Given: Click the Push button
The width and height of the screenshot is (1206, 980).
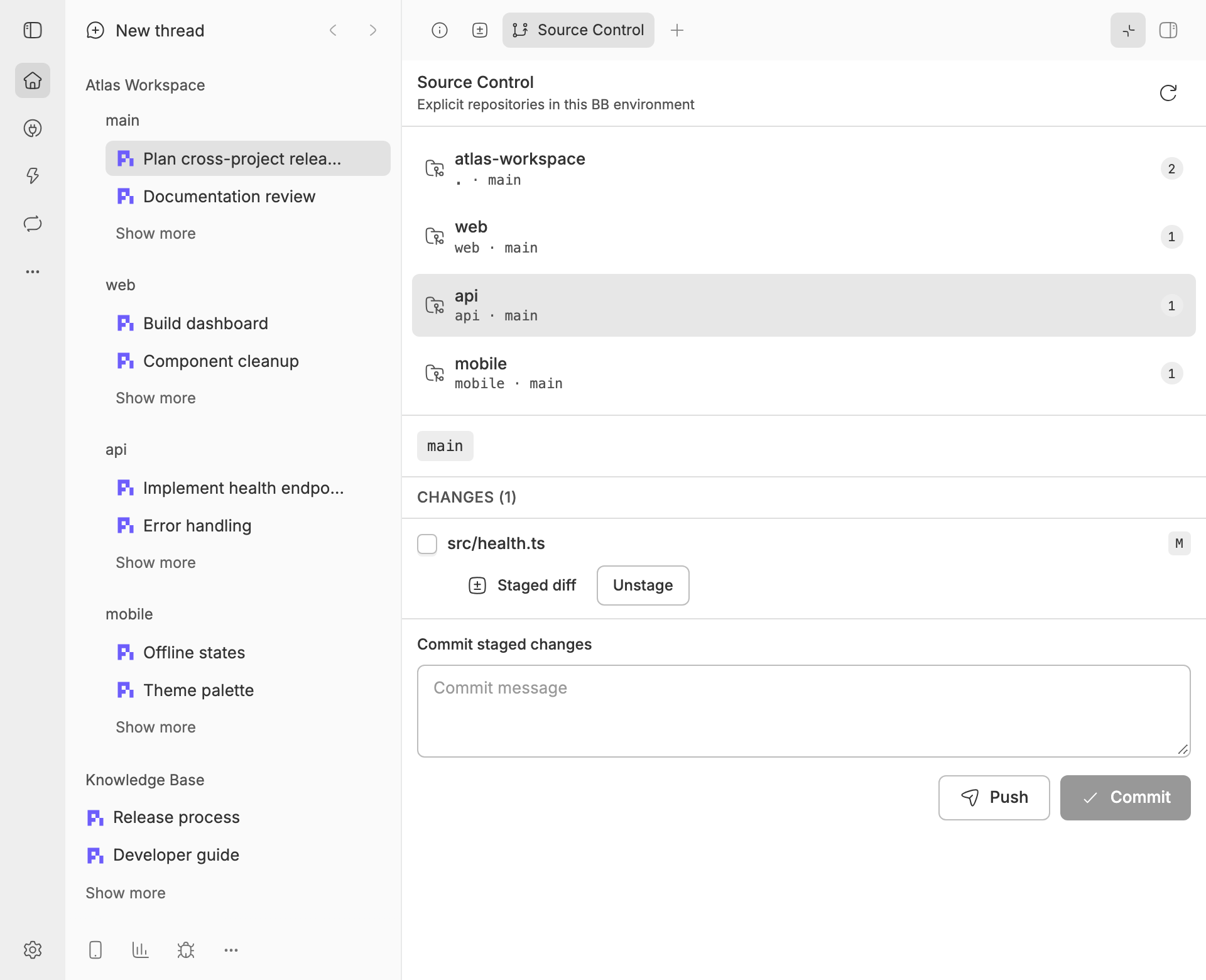Looking at the screenshot, I should pos(994,798).
